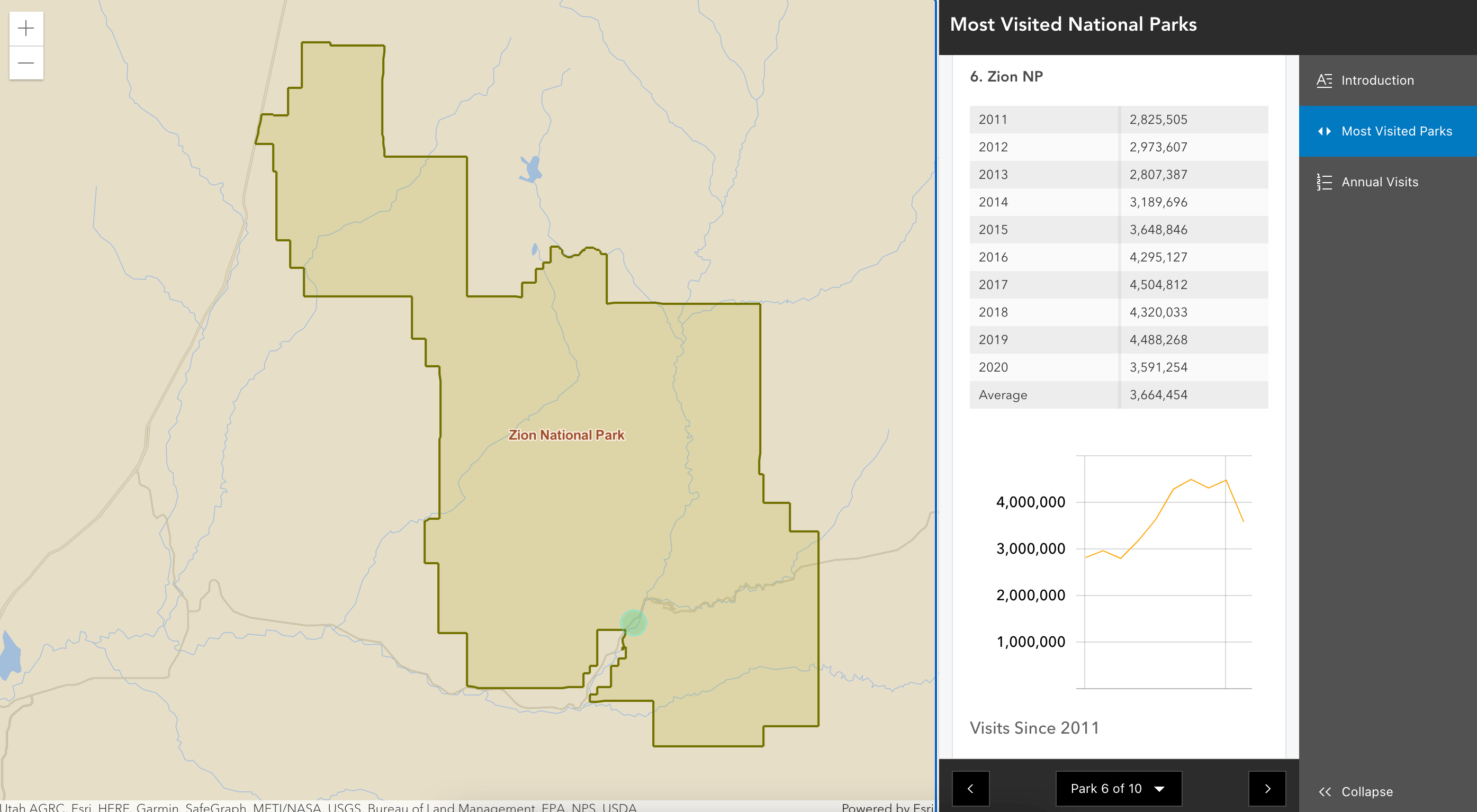Open the Introduction section
This screenshot has height=812, width=1477.
(x=1377, y=80)
